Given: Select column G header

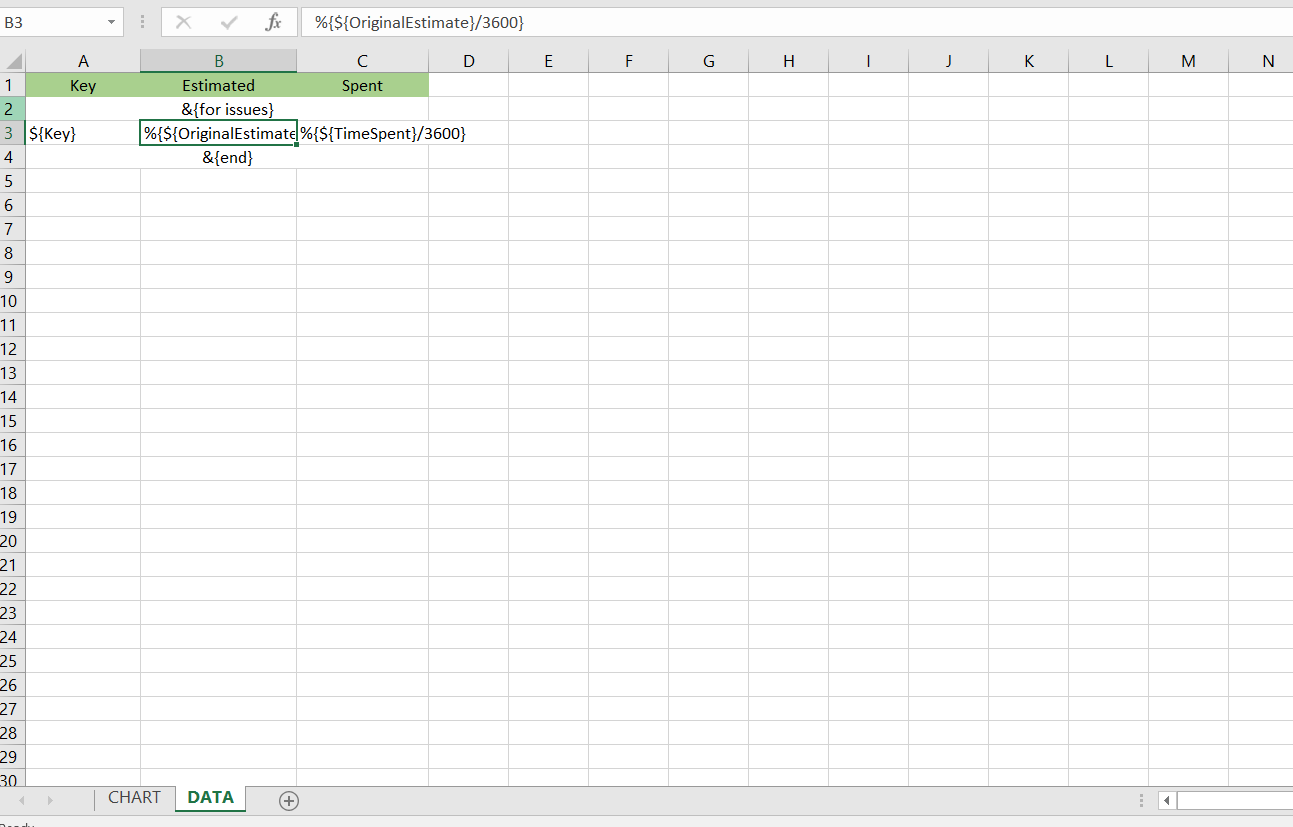Looking at the screenshot, I should click(x=708, y=61).
